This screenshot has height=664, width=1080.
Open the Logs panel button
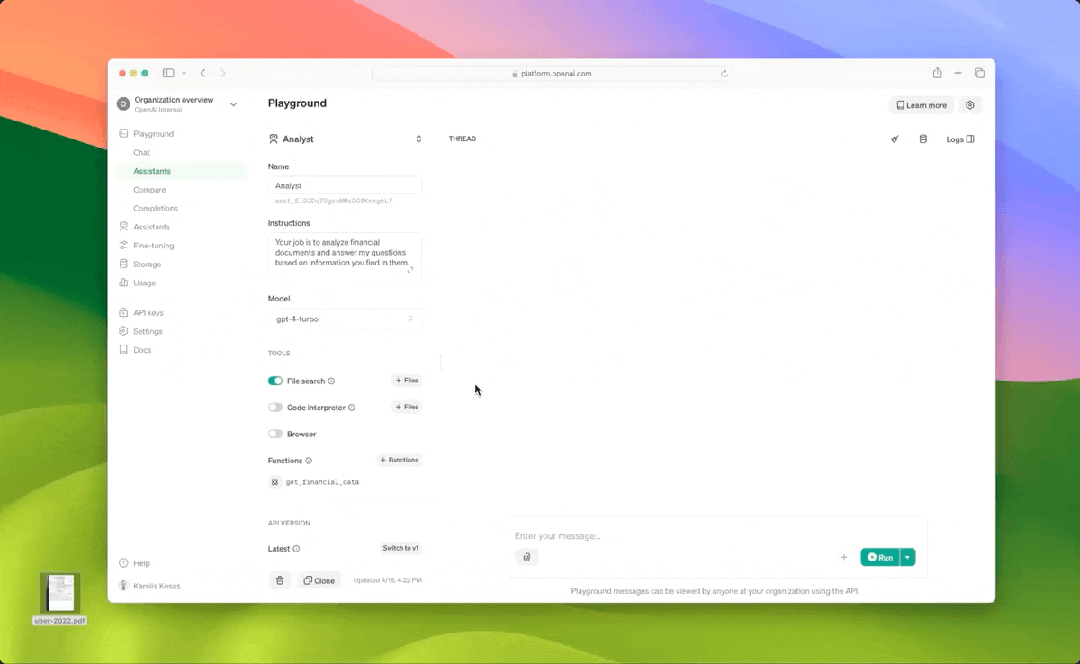(960, 139)
